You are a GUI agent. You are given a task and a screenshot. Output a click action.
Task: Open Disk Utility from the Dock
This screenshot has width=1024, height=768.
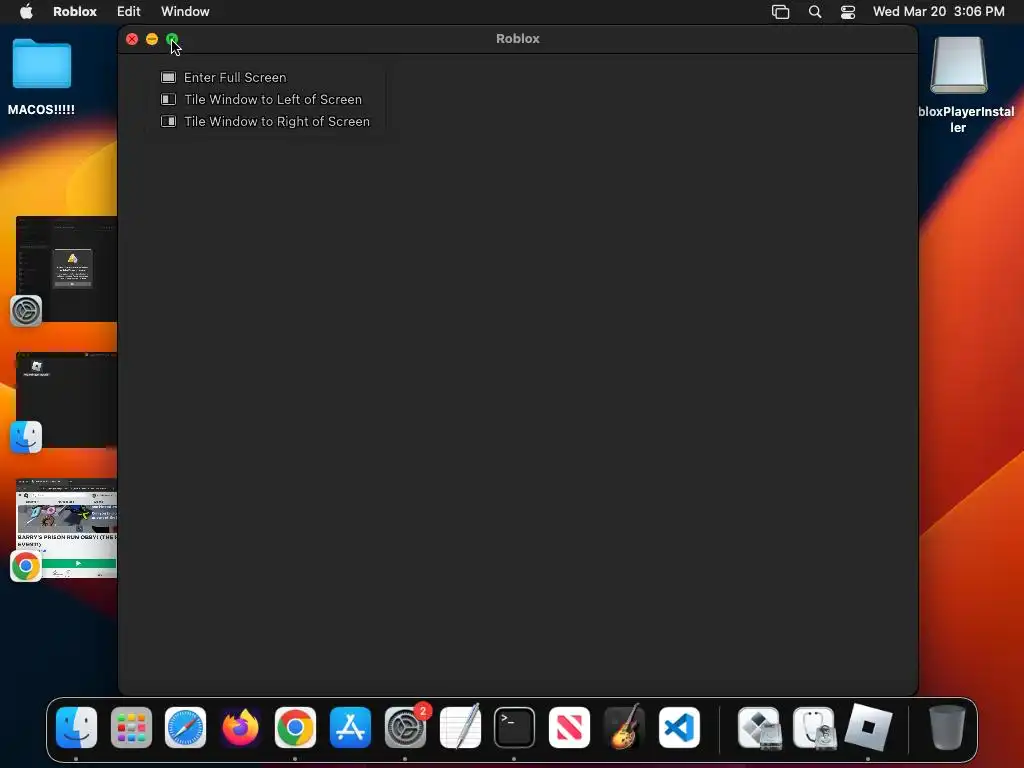(814, 727)
